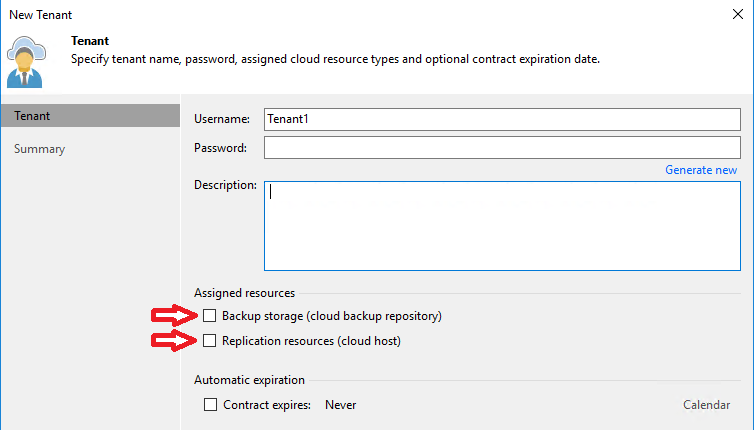Click the Backup storage (cloud backup repository) label

332,316
